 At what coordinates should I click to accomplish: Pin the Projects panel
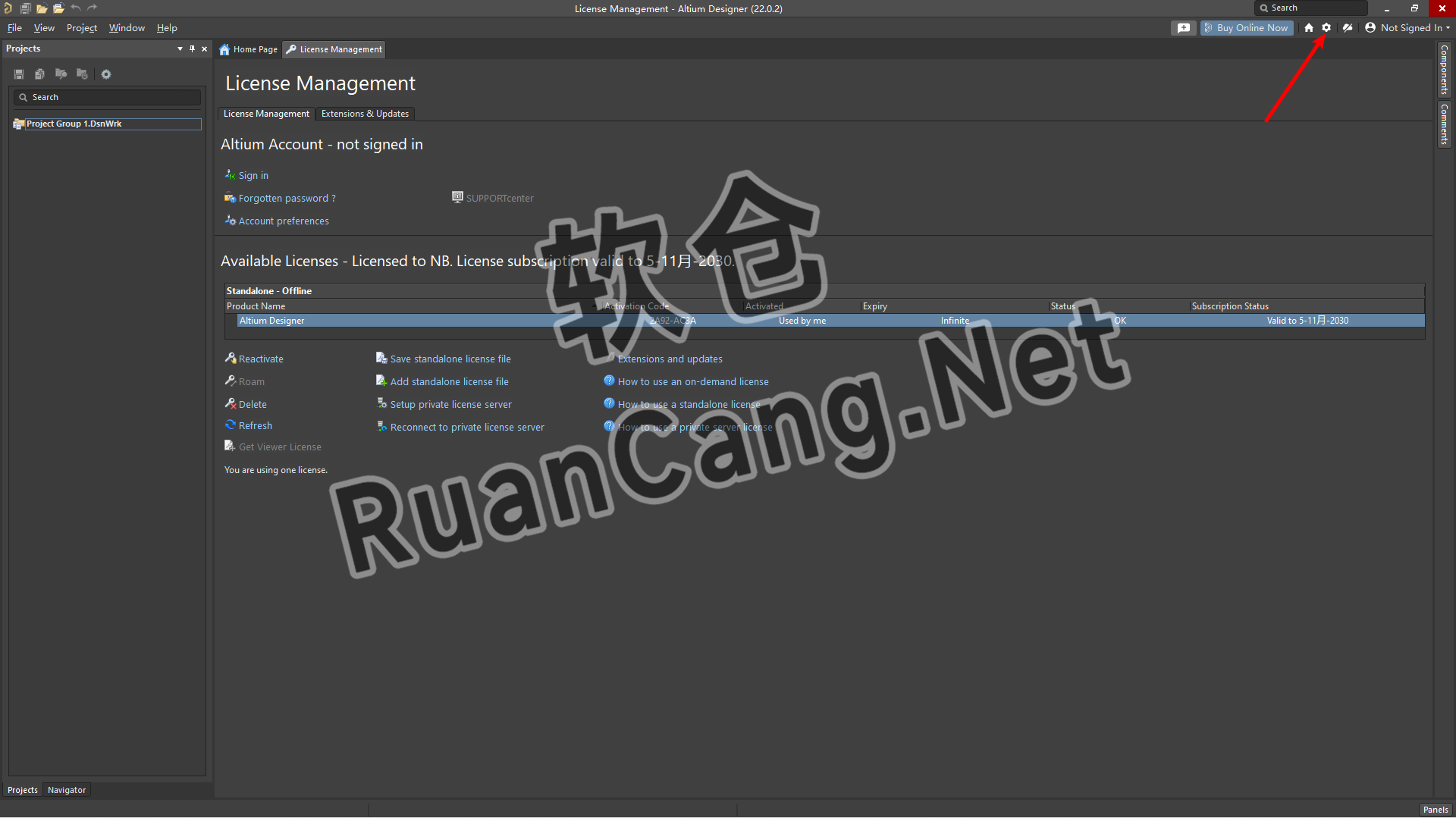192,49
